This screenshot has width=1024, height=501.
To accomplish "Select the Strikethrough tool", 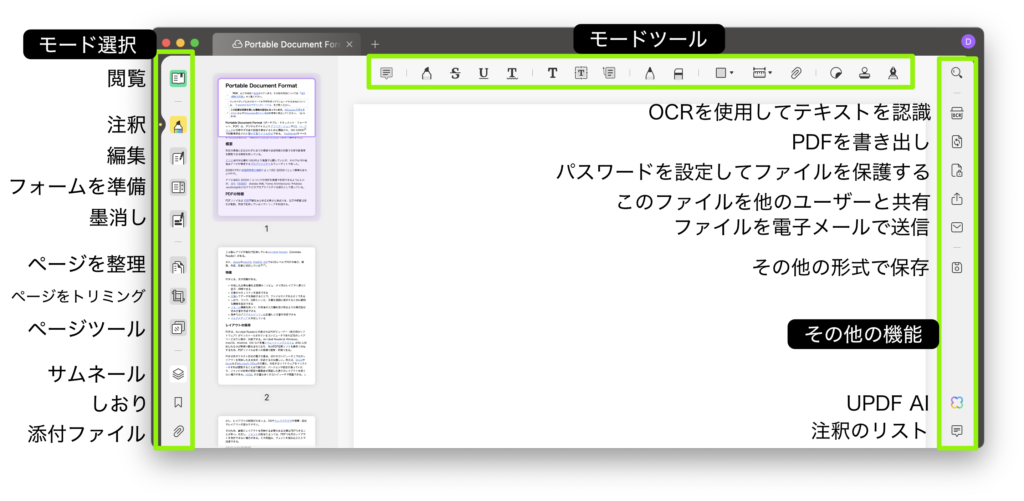I will point(455,73).
